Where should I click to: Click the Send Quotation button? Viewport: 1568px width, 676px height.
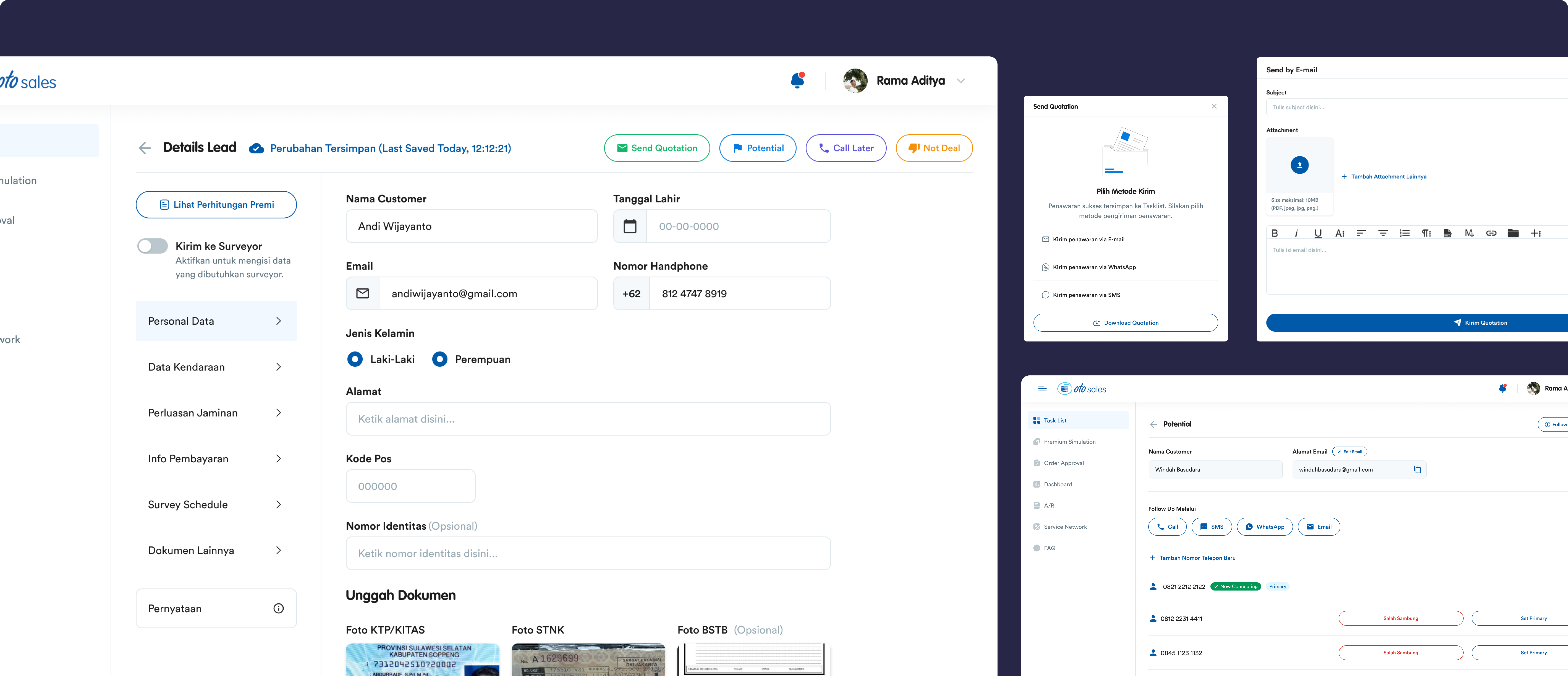tap(657, 148)
